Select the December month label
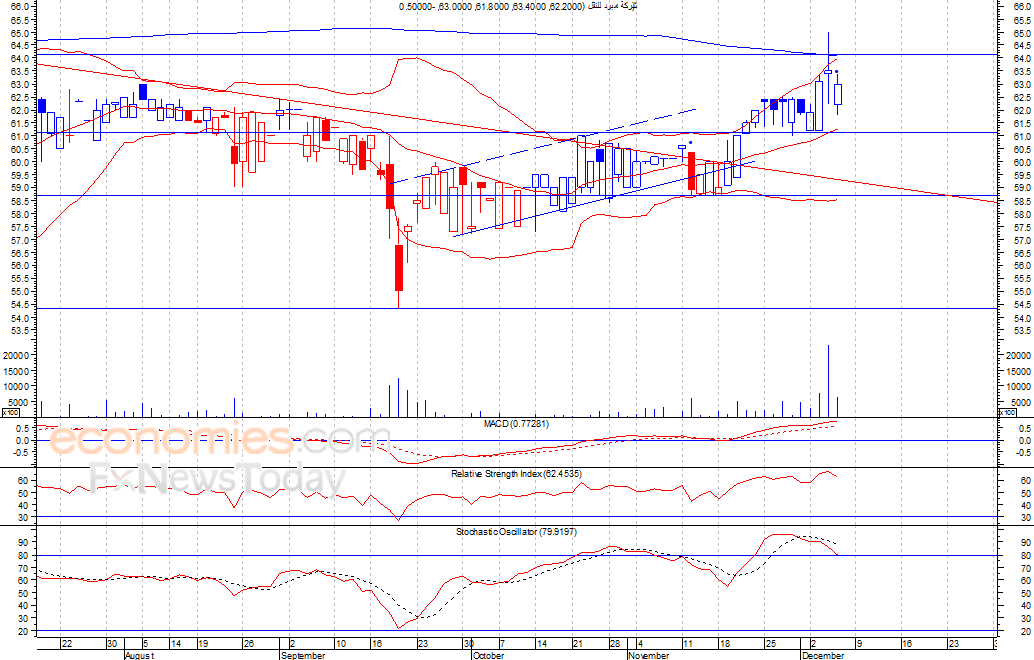 click(x=823, y=655)
